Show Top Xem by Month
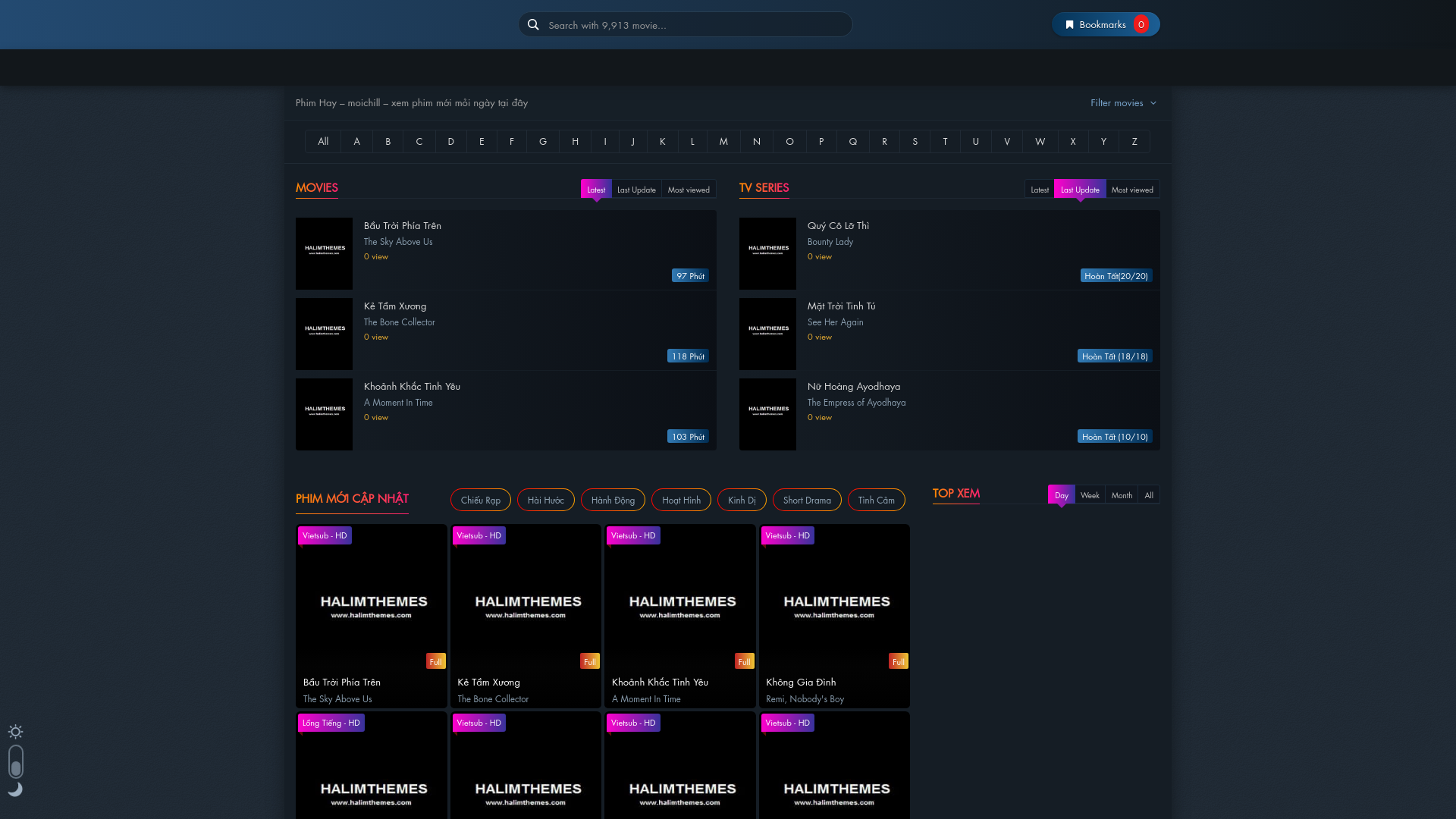Viewport: 1456px width, 819px height. coord(1122,495)
